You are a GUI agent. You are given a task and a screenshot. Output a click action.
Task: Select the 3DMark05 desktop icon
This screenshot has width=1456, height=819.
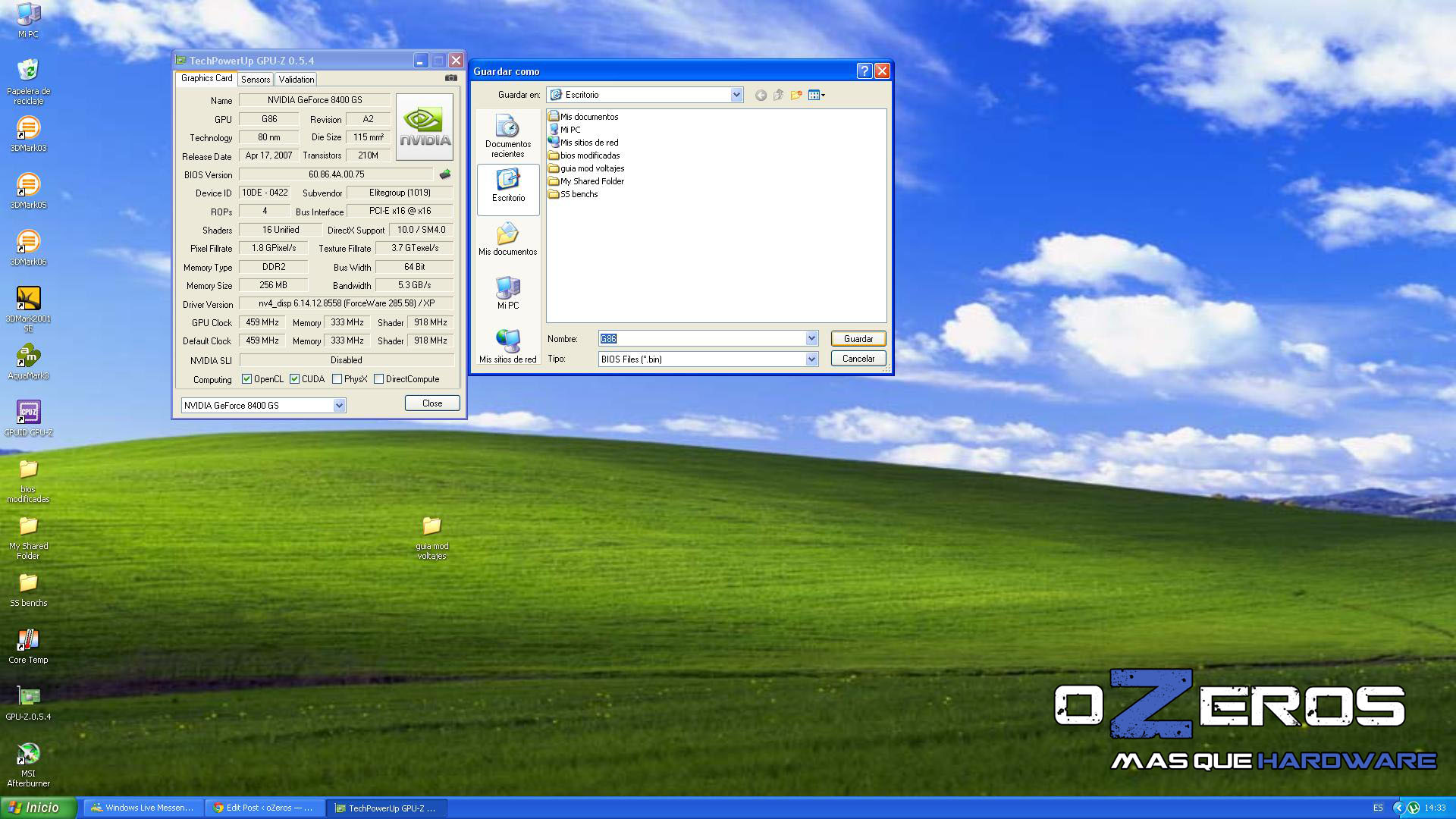28,191
